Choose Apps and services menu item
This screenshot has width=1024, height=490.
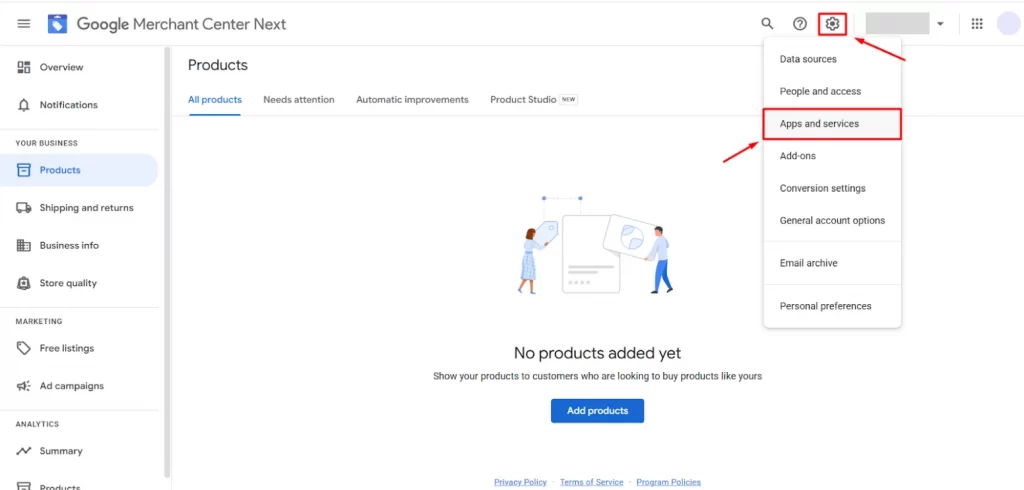coord(832,123)
